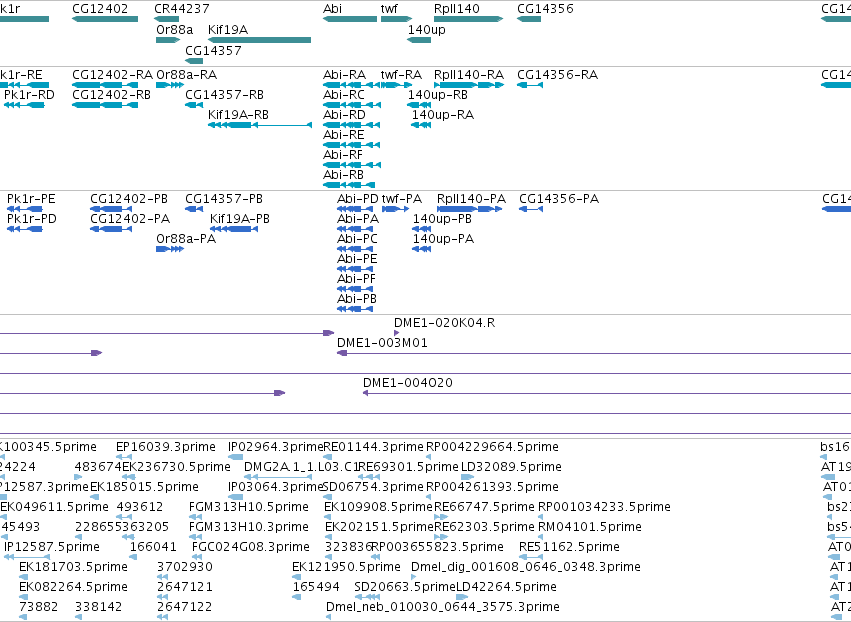The width and height of the screenshot is (851, 622).
Task: Click protein Abi-PD
Action: click(x=355, y=209)
